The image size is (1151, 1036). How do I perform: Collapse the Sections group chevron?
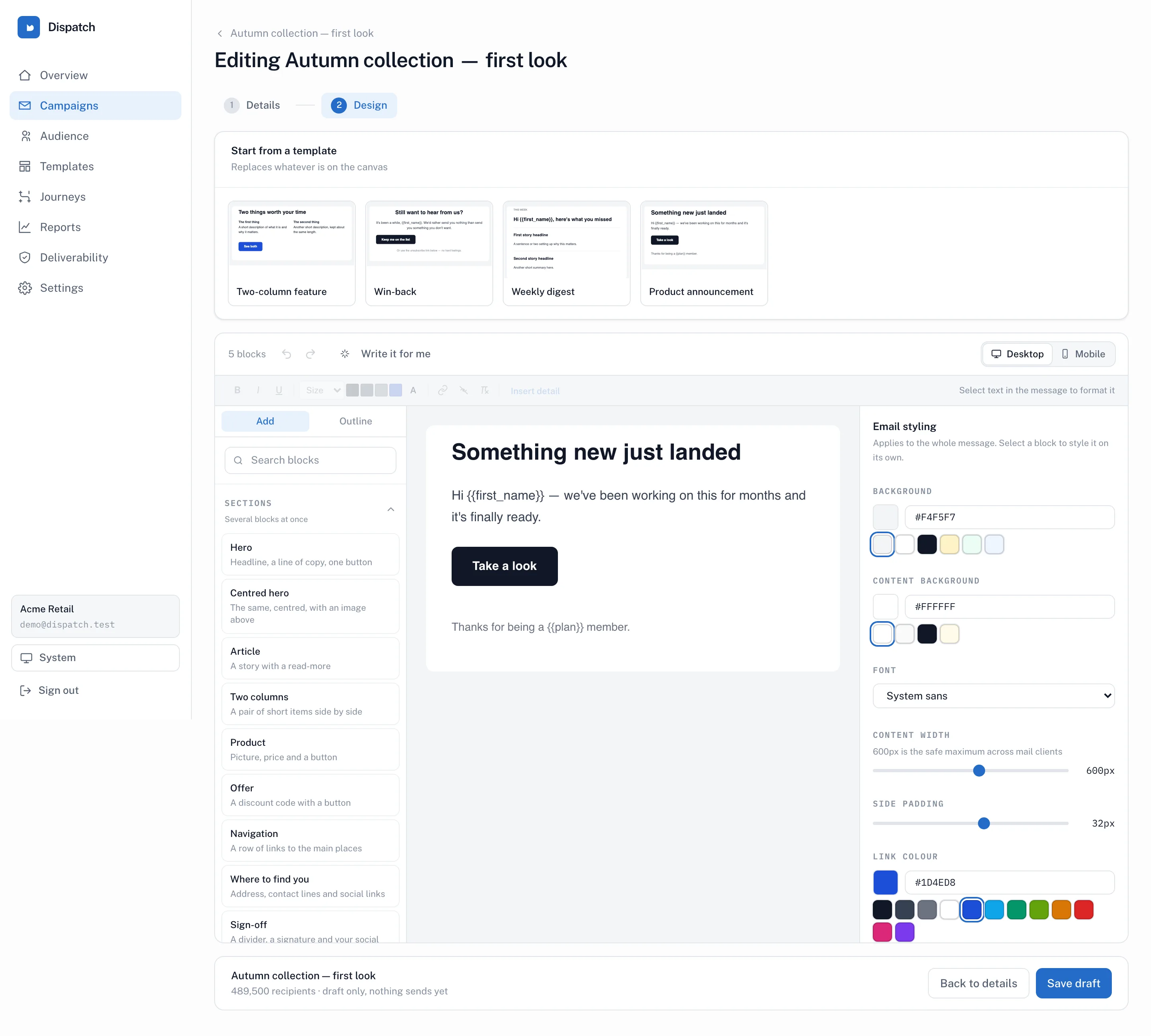pos(390,510)
